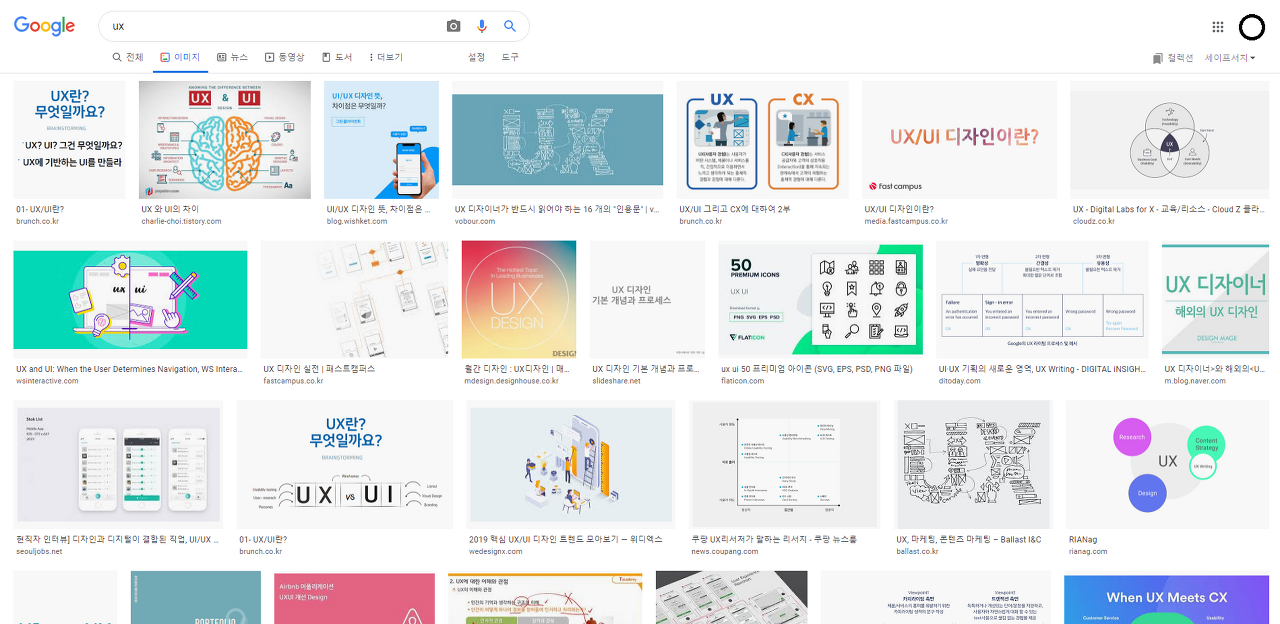Switch to the 도서 tab

click(x=337, y=57)
